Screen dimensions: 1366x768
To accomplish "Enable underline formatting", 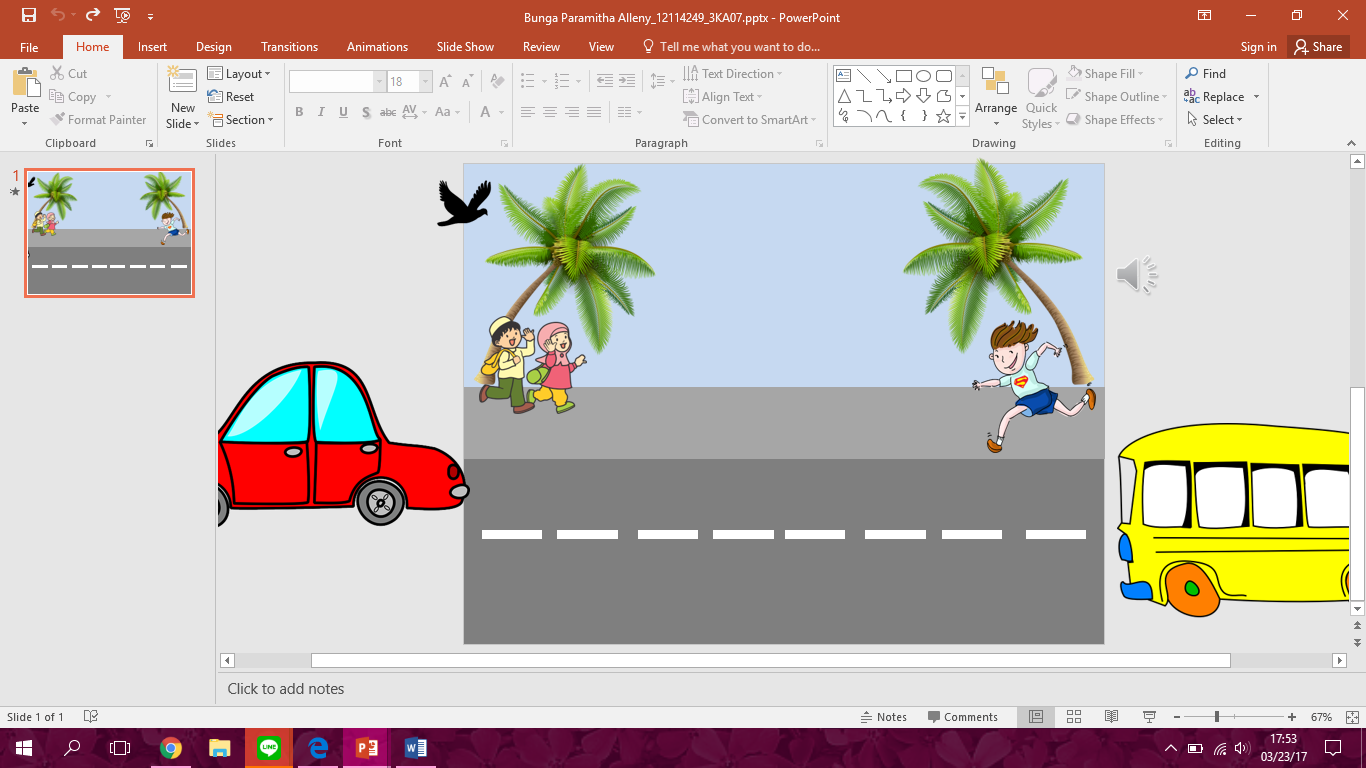I will click(x=342, y=111).
